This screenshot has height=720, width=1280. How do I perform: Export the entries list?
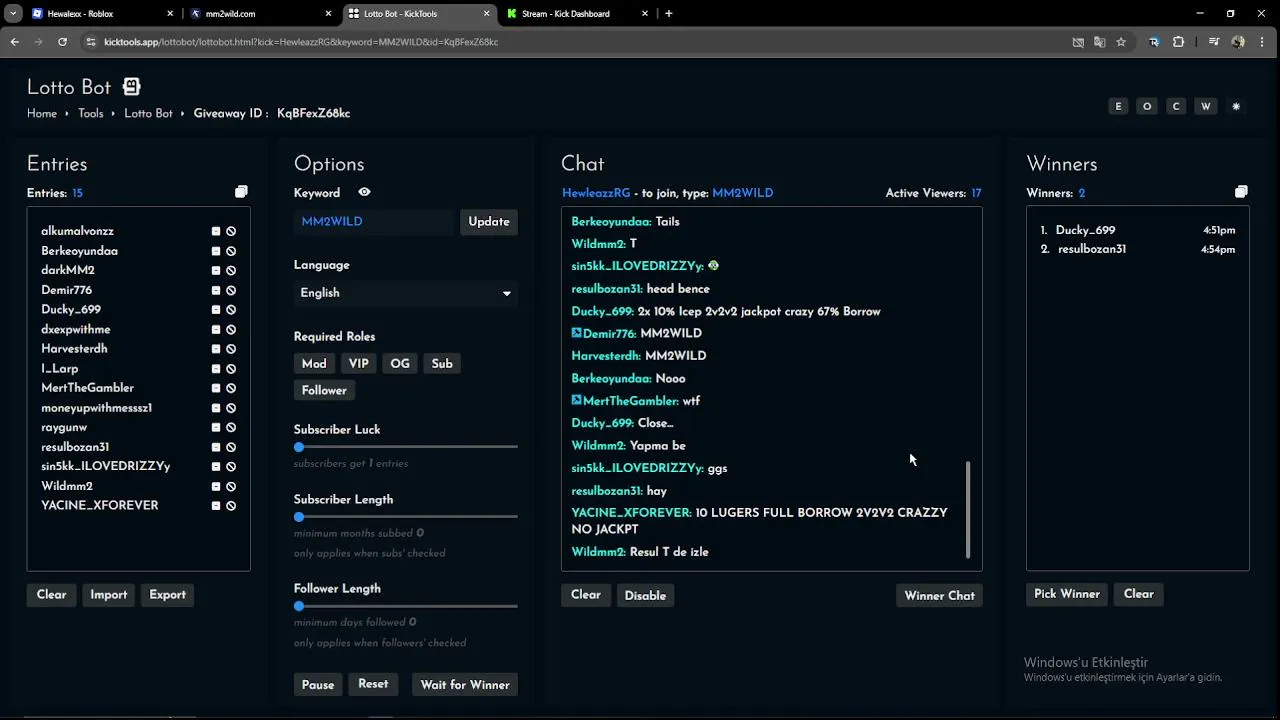[167, 595]
